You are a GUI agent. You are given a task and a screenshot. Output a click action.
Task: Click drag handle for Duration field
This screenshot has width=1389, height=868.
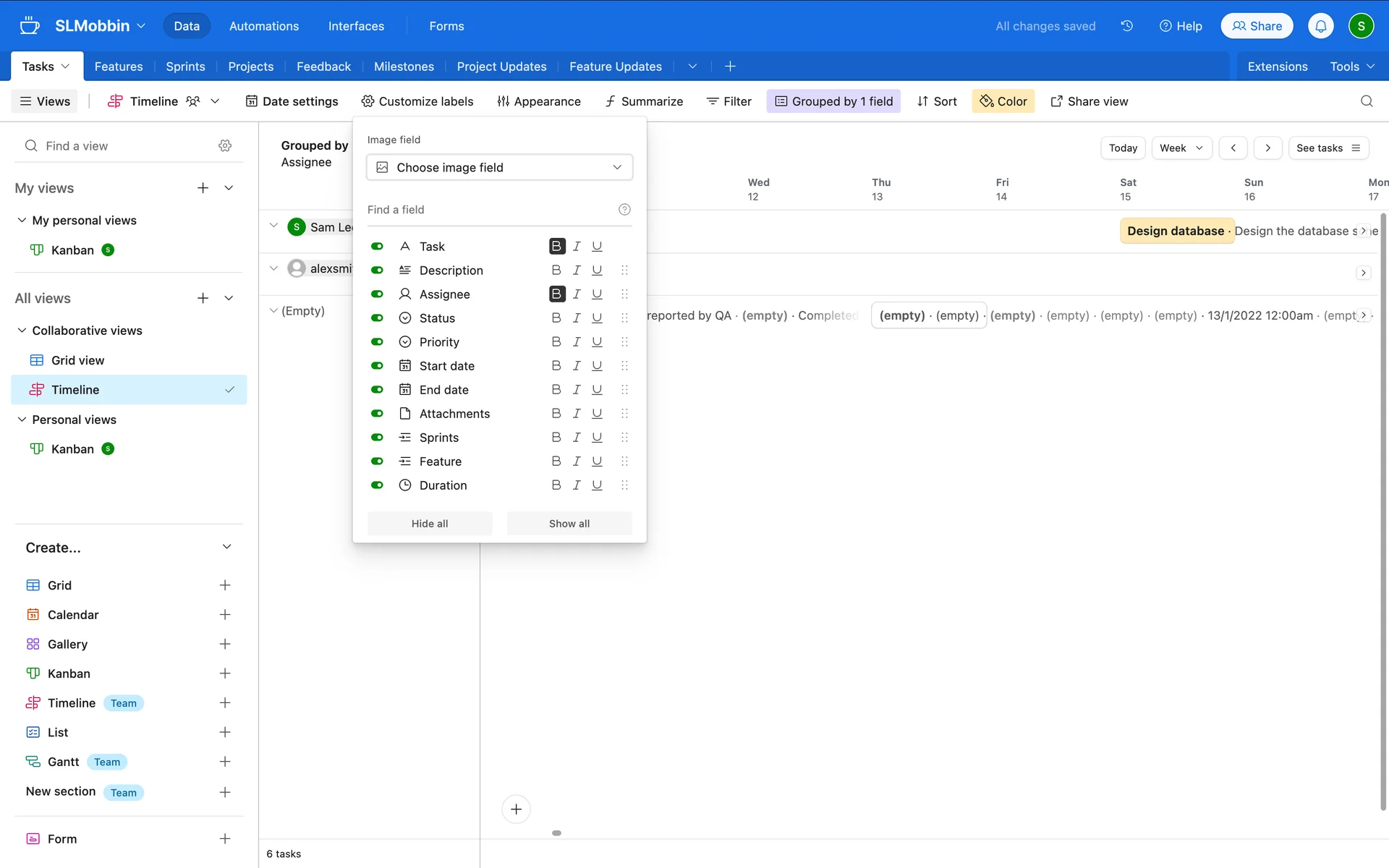point(624,485)
